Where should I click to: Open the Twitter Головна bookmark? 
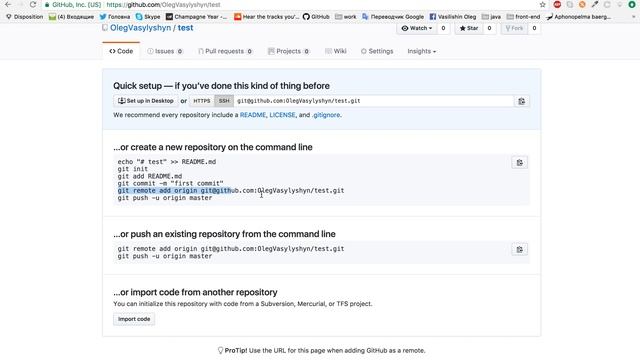click(x=115, y=17)
